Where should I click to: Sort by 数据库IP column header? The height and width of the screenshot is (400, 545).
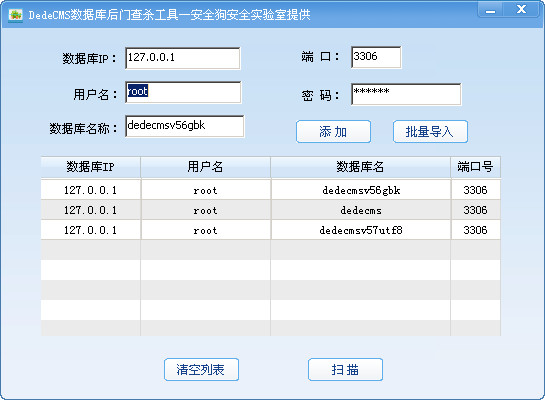point(91,167)
